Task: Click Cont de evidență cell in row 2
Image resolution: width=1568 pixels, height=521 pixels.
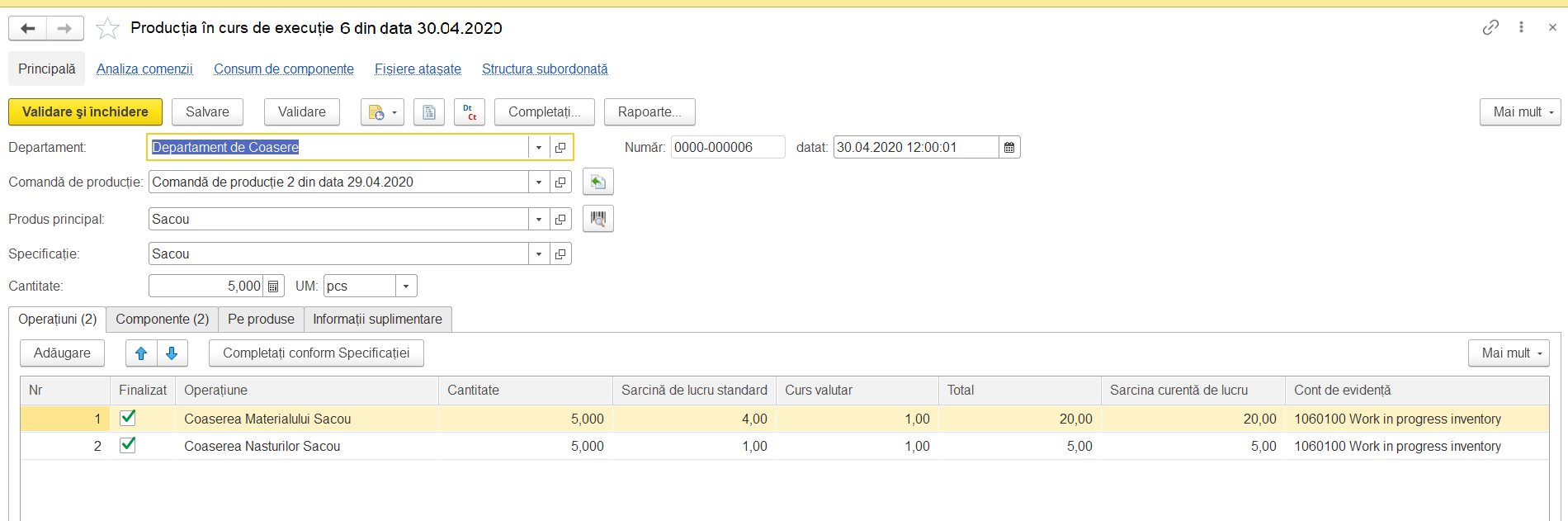Action: [1416, 447]
